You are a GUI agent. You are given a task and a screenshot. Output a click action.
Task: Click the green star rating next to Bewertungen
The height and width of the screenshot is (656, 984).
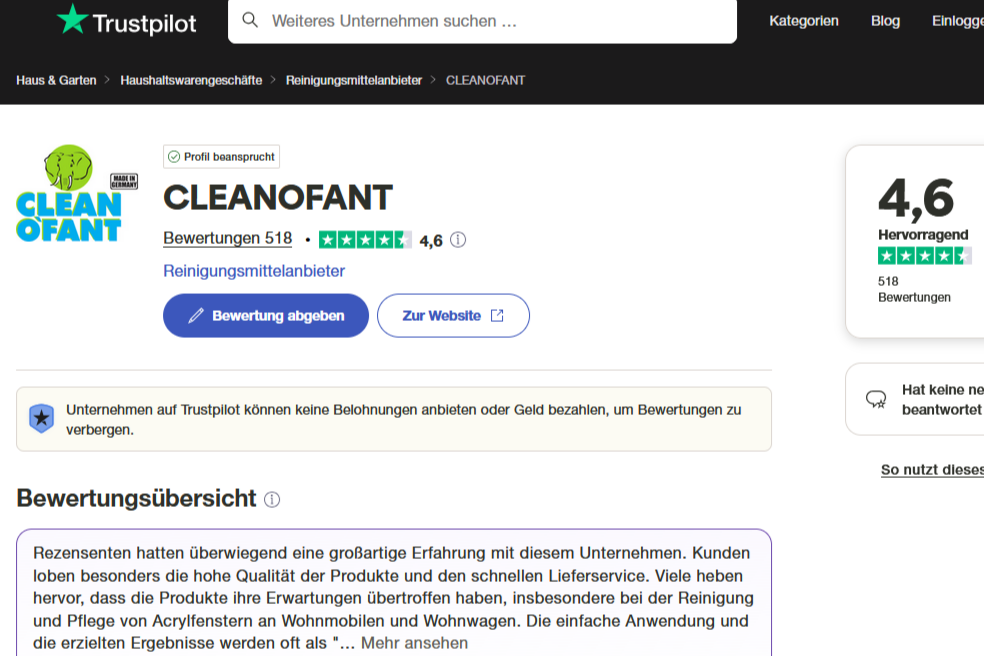click(x=365, y=240)
